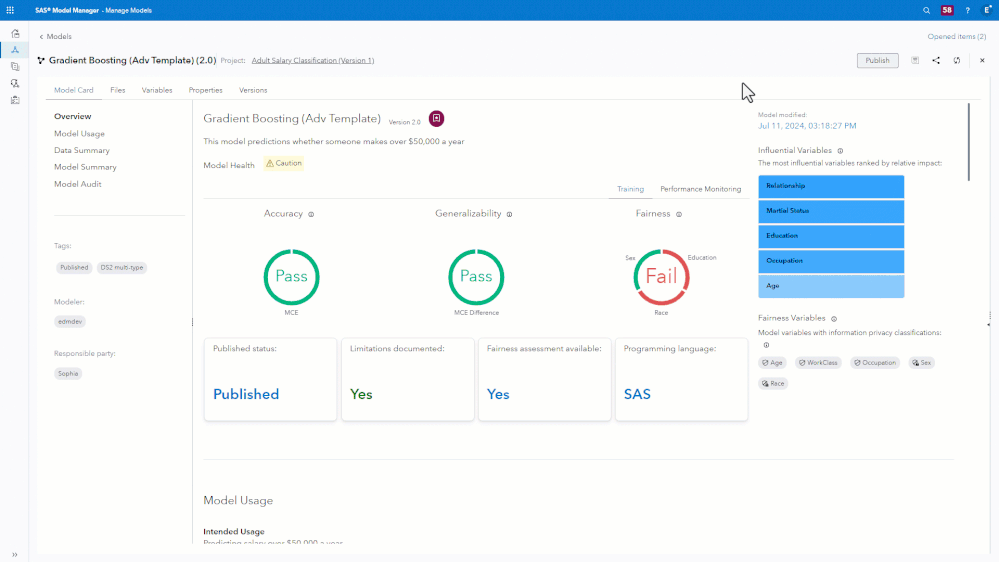Viewport: 999px width, 562px height.
Task: Switch to the Variables tab
Action: tap(157, 90)
